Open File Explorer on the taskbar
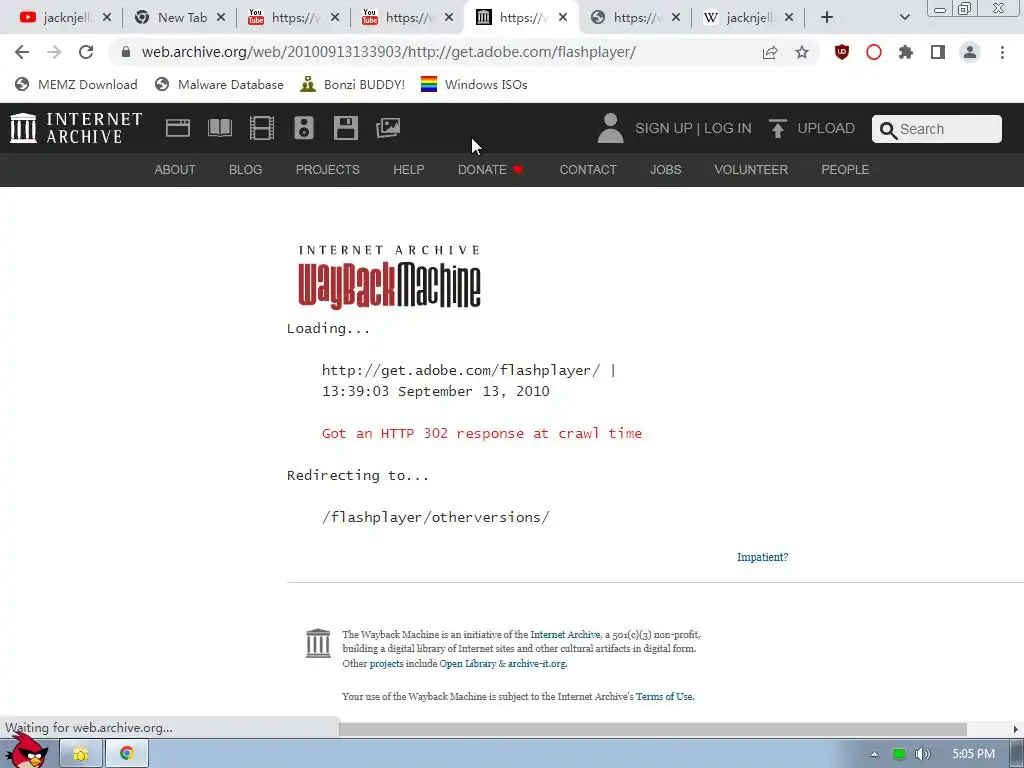The height and width of the screenshot is (768, 1024). click(80, 754)
